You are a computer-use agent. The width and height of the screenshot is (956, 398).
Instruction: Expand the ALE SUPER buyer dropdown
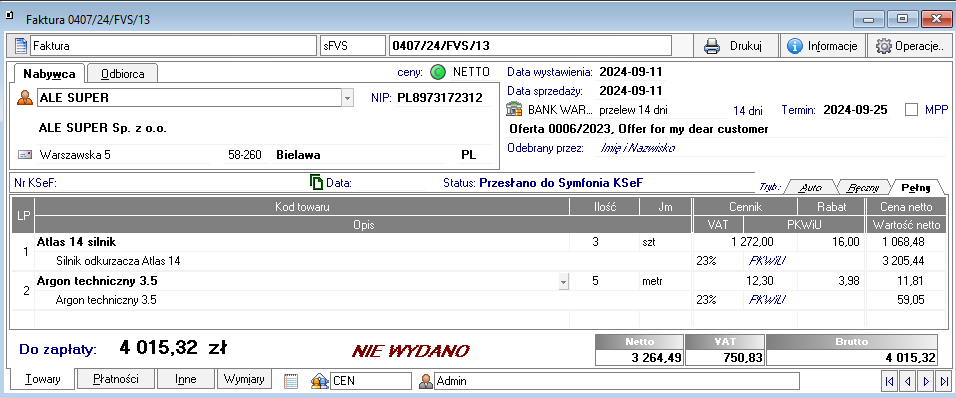pos(348,98)
